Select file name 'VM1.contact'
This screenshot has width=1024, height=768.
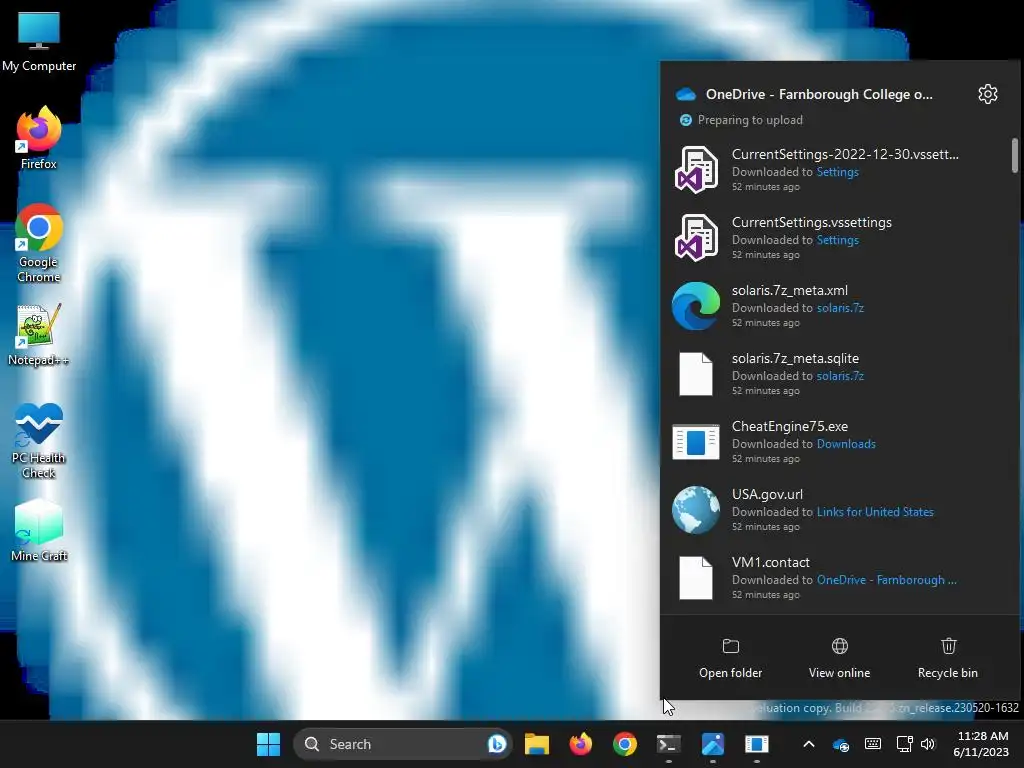771,562
